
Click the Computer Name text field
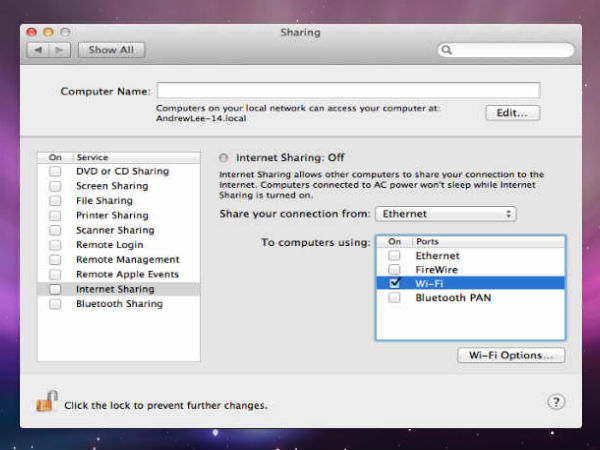click(348, 91)
